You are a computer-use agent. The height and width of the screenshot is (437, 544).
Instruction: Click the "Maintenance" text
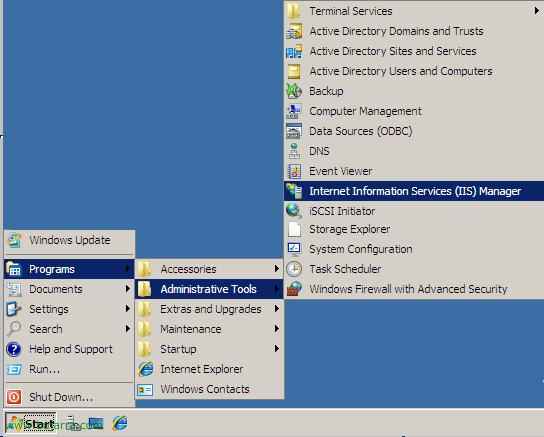pyautogui.click(x=191, y=329)
